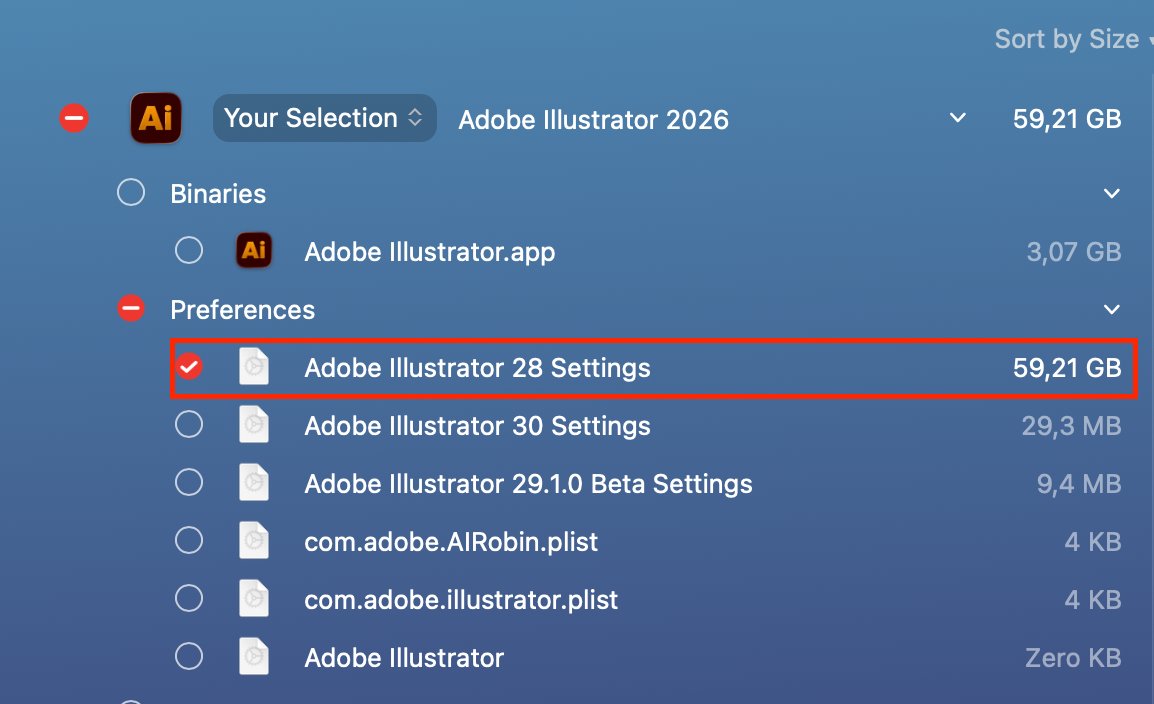Click the 9,4 MB size value
Image resolution: width=1154 pixels, height=704 pixels.
(x=1079, y=484)
